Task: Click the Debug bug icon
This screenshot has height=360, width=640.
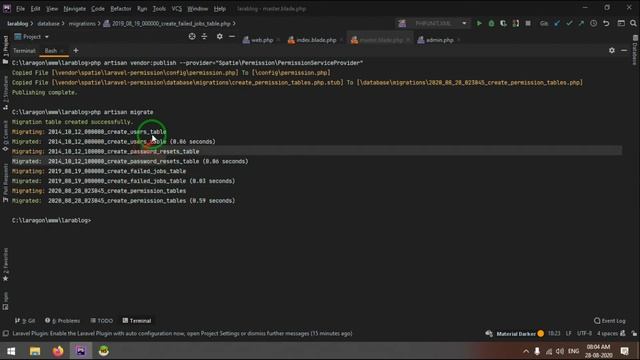Action: 491,23
